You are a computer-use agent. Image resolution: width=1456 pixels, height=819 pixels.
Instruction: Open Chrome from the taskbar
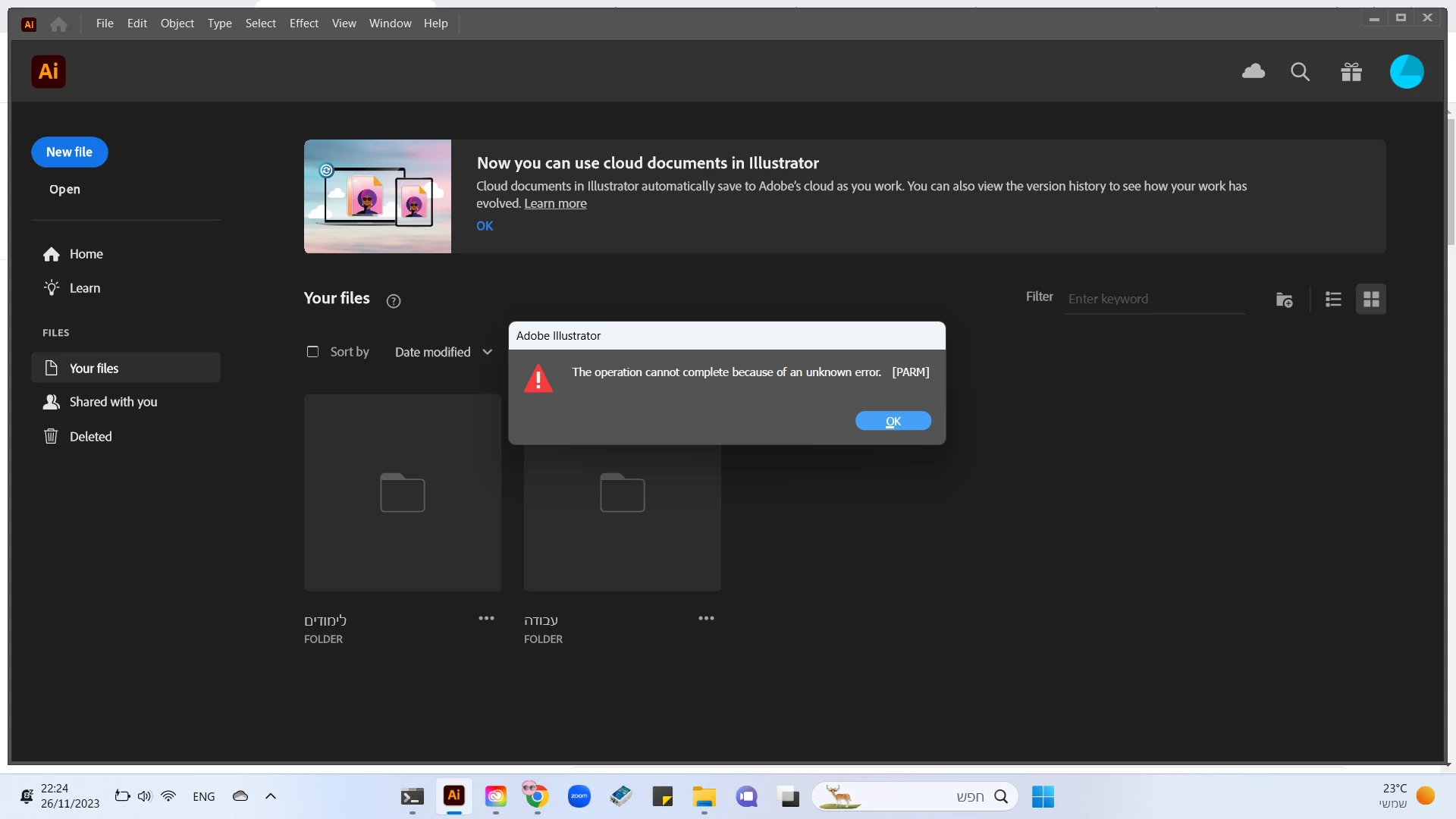(x=537, y=796)
